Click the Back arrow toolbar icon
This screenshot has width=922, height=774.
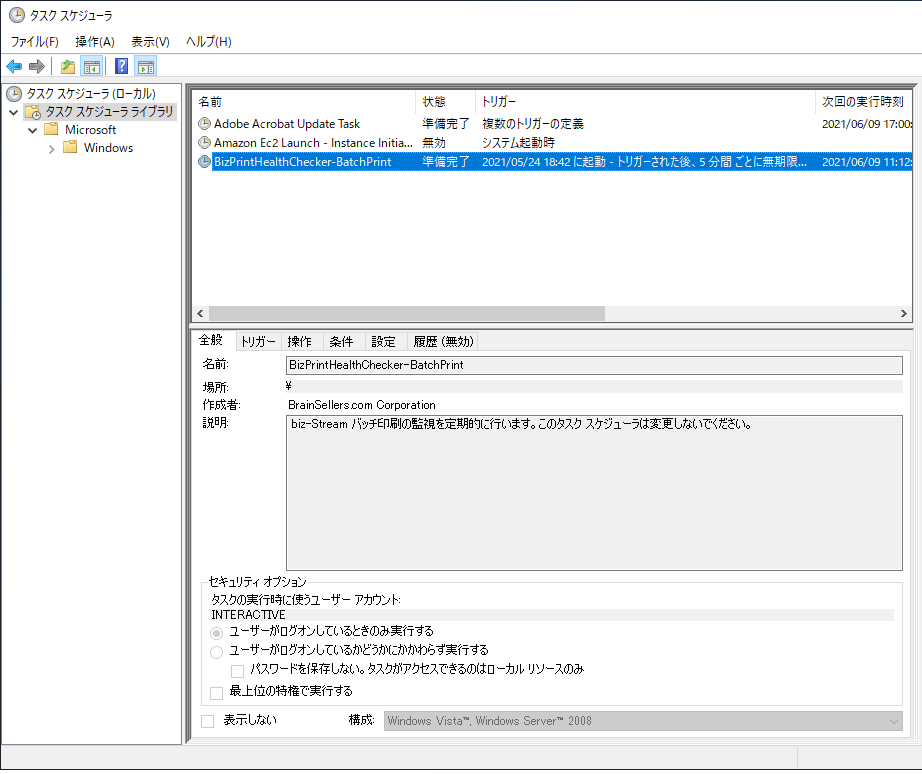tap(14, 67)
